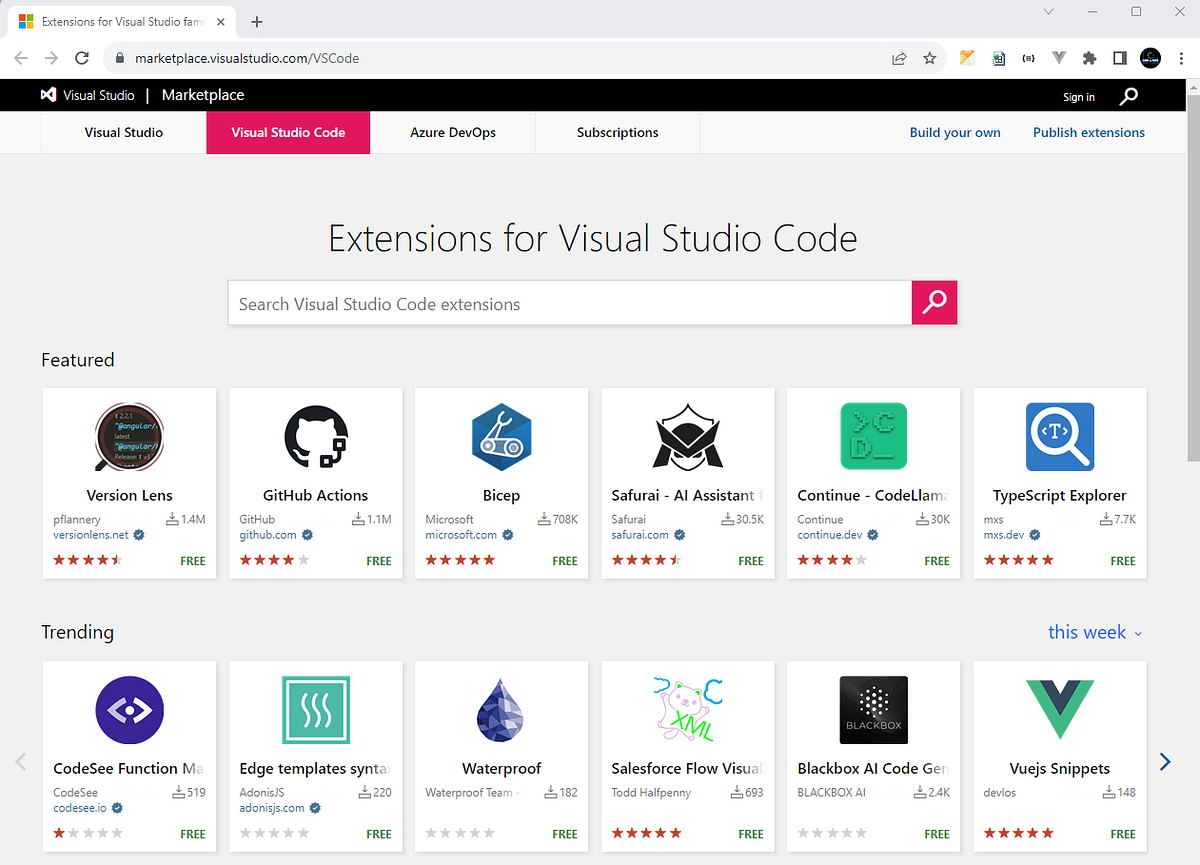Open the Blackbox AI Code Generation card
The width and height of the screenshot is (1200, 865).
[873, 756]
